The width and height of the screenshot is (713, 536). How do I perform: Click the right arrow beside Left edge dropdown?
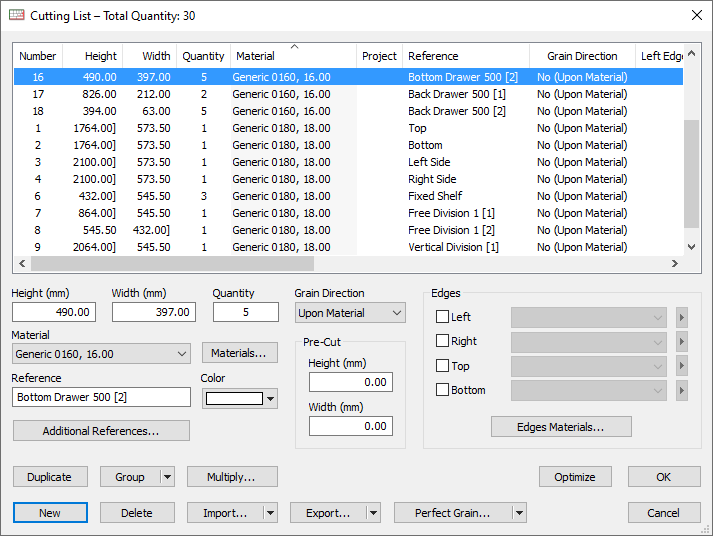682,317
